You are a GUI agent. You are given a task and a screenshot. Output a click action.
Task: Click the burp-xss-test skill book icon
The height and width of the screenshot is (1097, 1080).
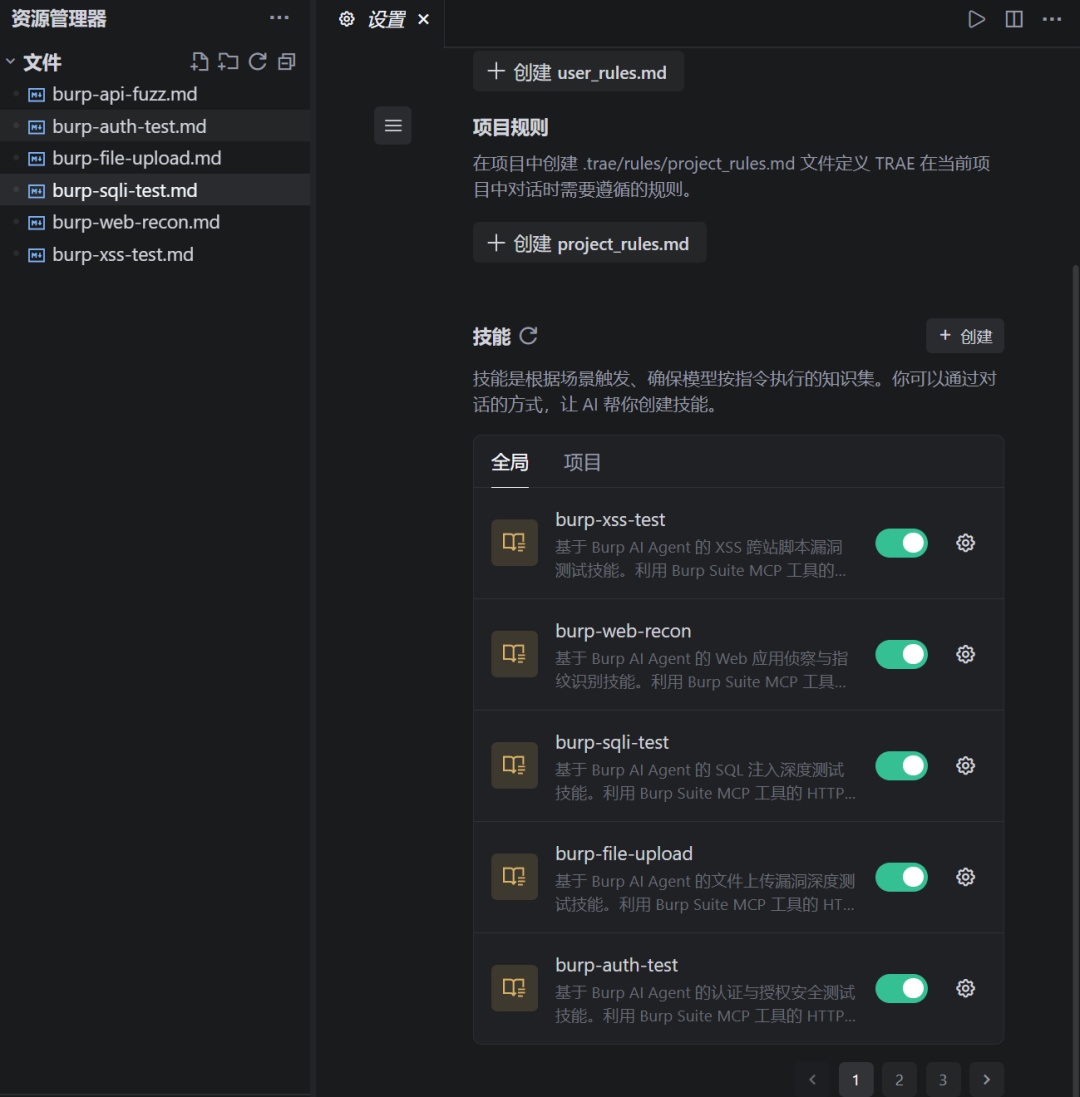514,543
